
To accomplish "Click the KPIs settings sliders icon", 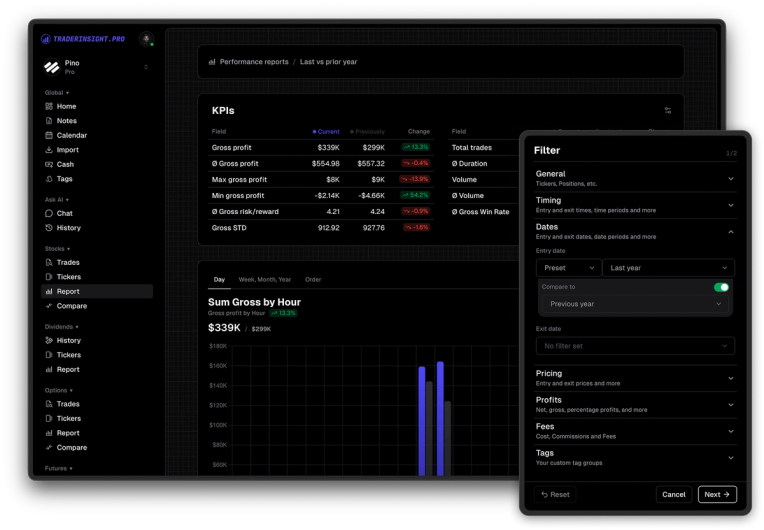I will tap(668, 111).
